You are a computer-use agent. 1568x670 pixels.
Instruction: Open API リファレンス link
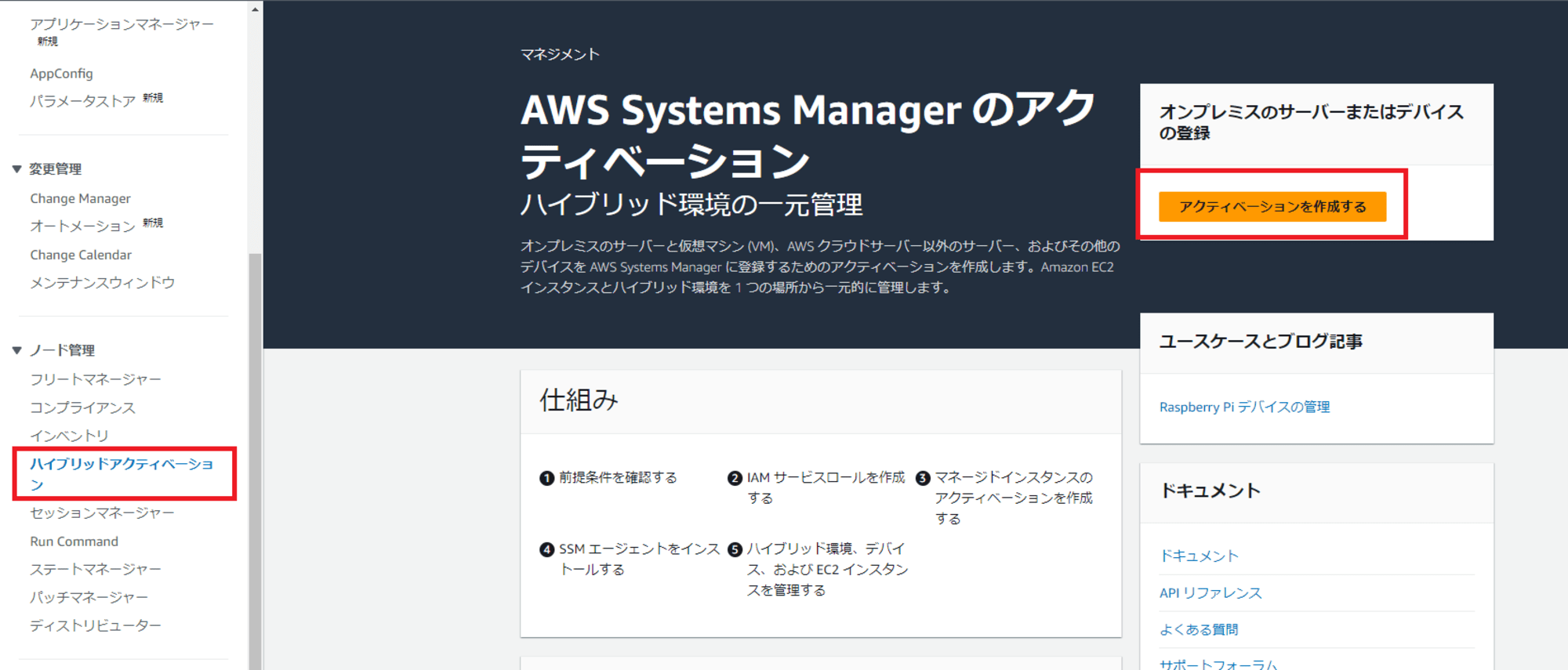pyautogui.click(x=1210, y=593)
